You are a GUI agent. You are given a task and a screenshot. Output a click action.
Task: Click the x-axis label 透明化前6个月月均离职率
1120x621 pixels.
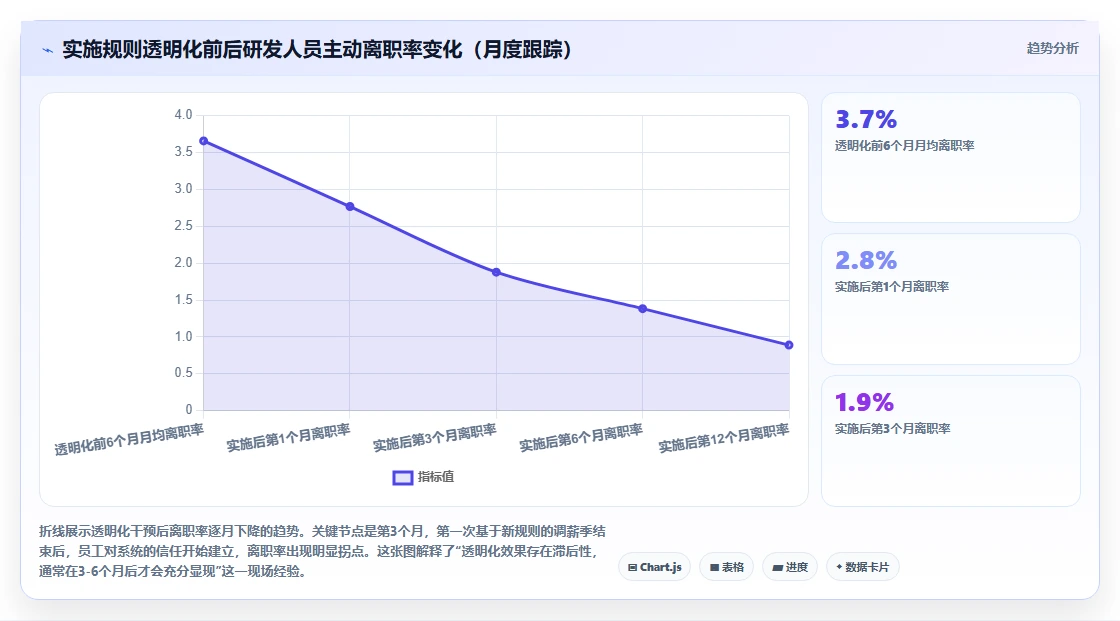pos(129,439)
